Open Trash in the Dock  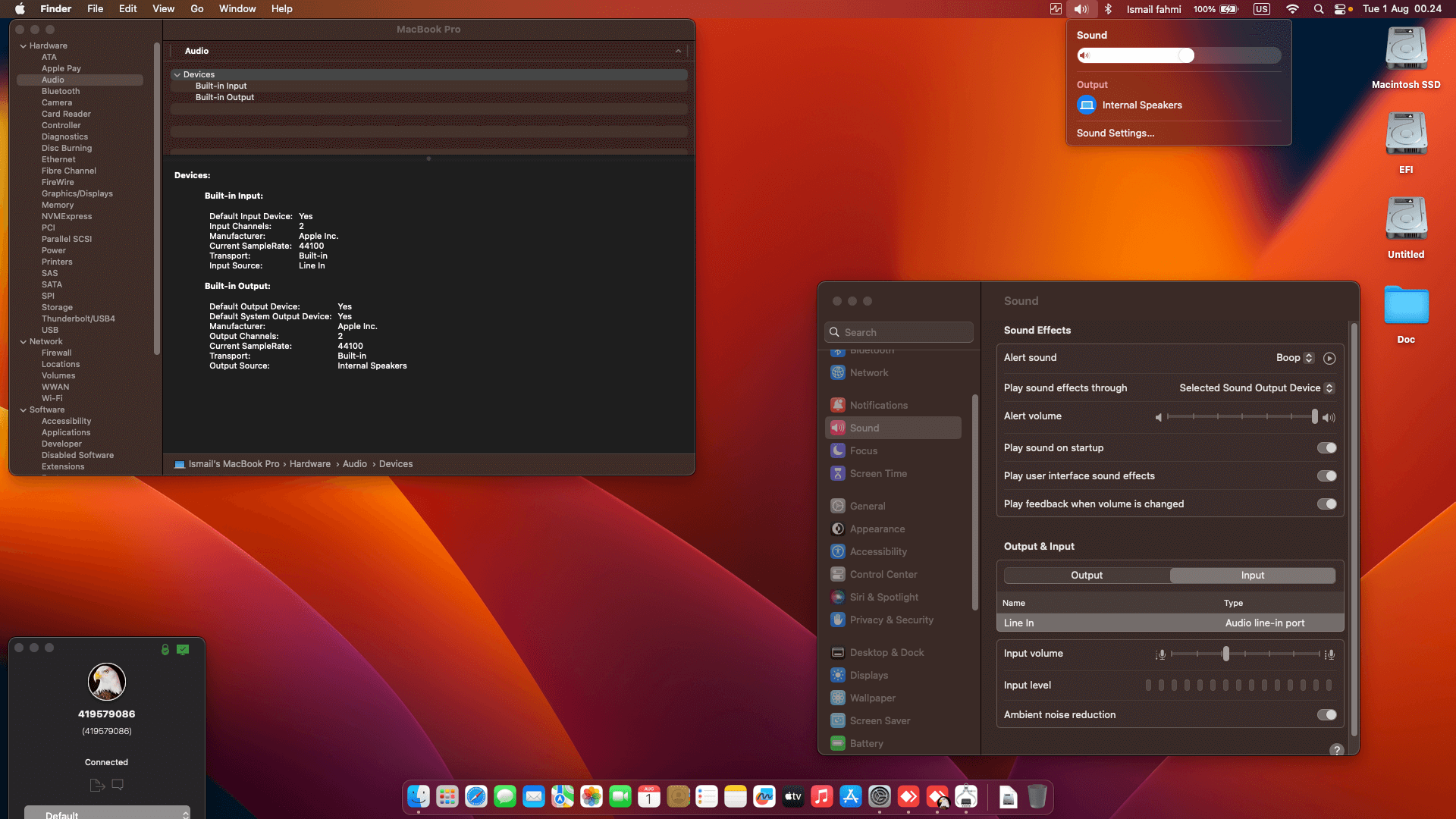(x=1037, y=797)
